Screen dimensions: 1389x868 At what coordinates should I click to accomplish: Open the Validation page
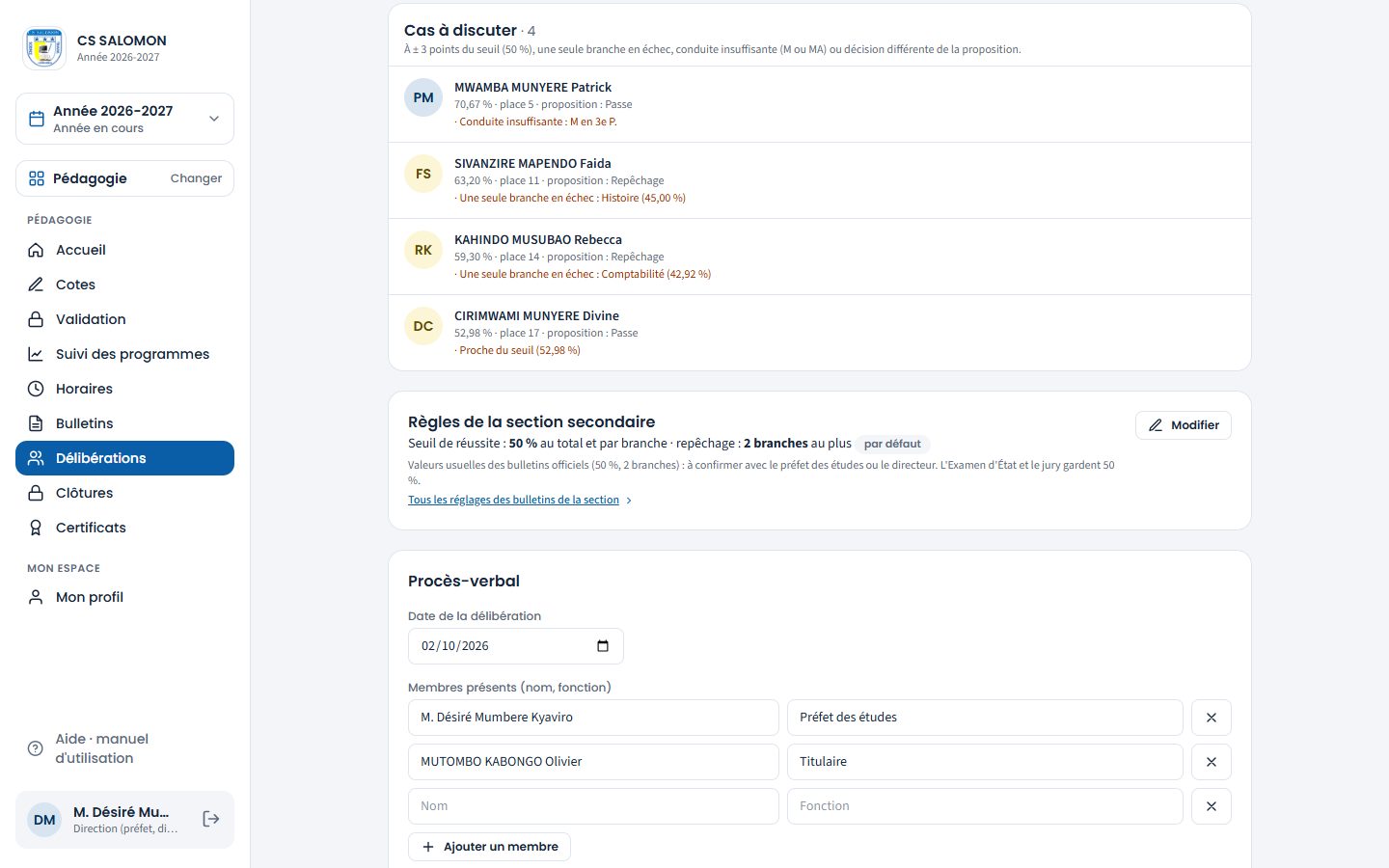124,319
